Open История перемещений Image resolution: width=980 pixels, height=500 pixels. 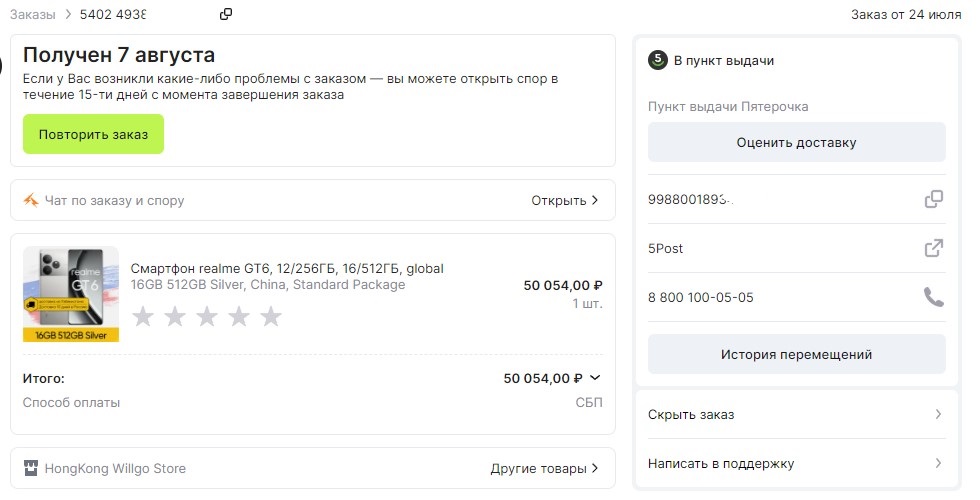pos(796,354)
